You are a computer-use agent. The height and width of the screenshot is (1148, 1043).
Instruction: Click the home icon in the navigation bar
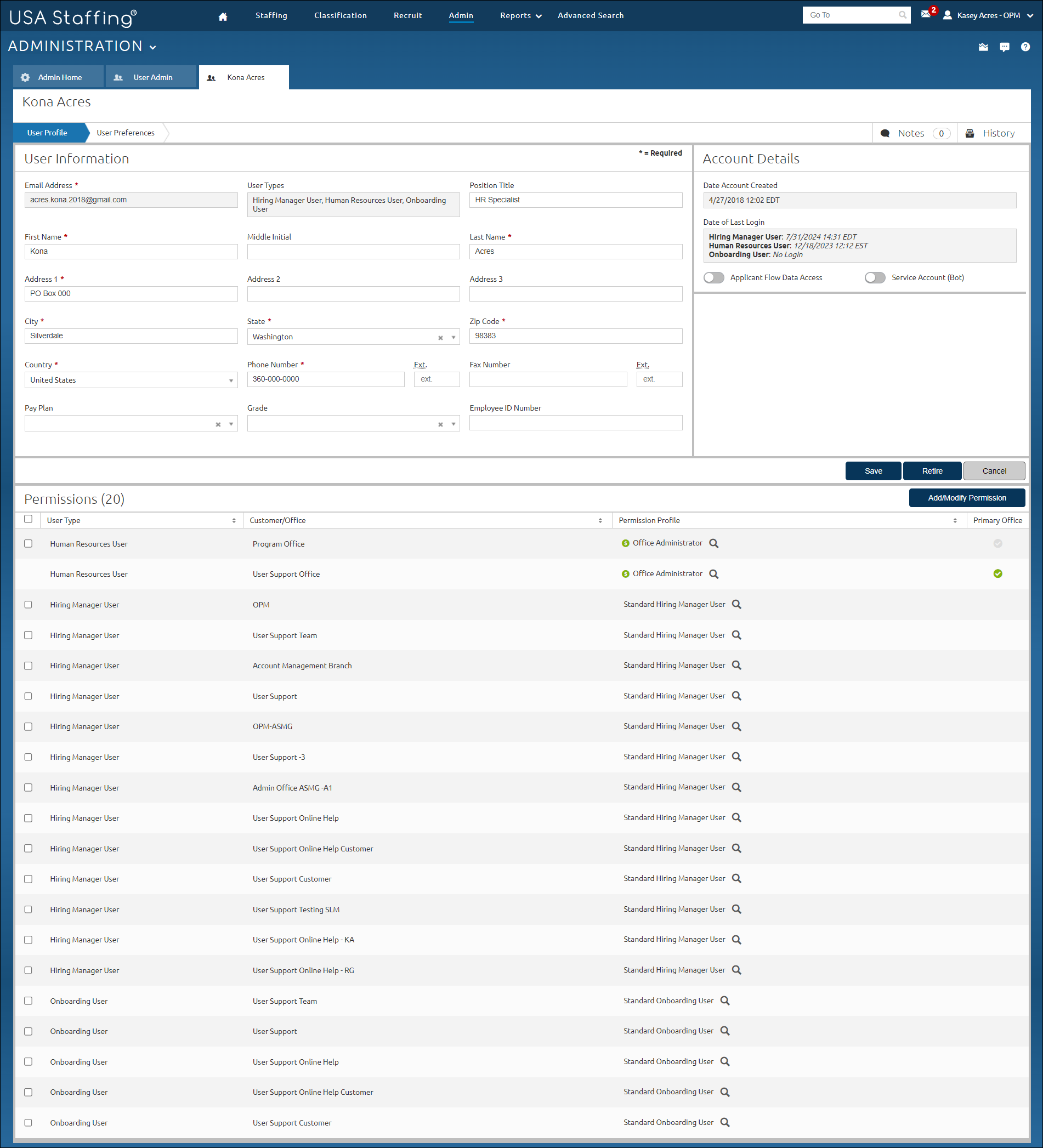222,15
